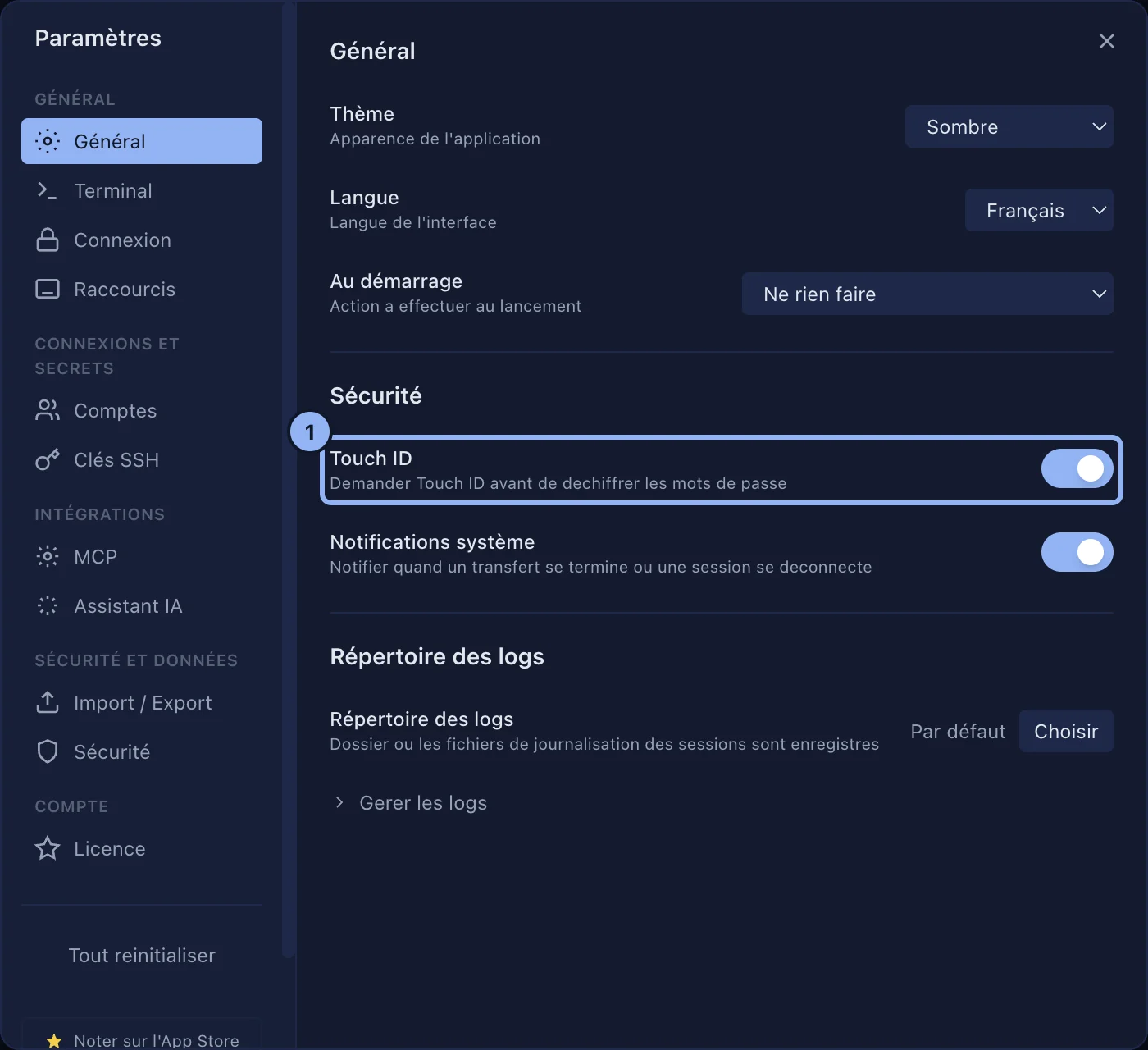
Task: Click the Sécurité section heading
Action: tap(376, 395)
